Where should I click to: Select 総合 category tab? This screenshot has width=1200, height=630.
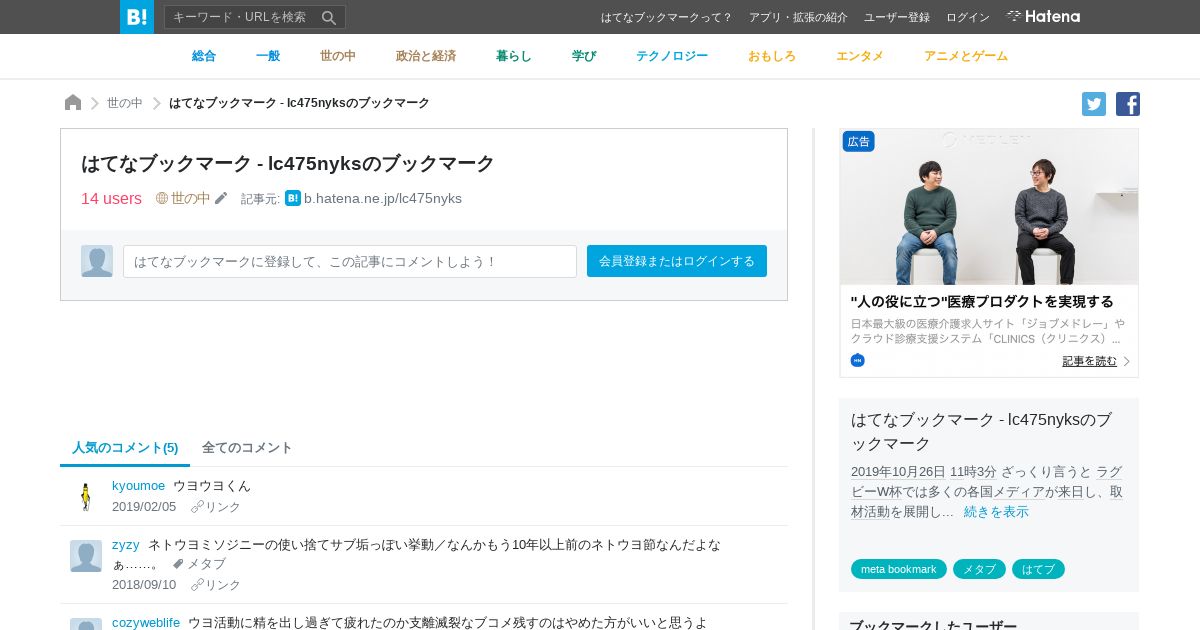(x=204, y=56)
